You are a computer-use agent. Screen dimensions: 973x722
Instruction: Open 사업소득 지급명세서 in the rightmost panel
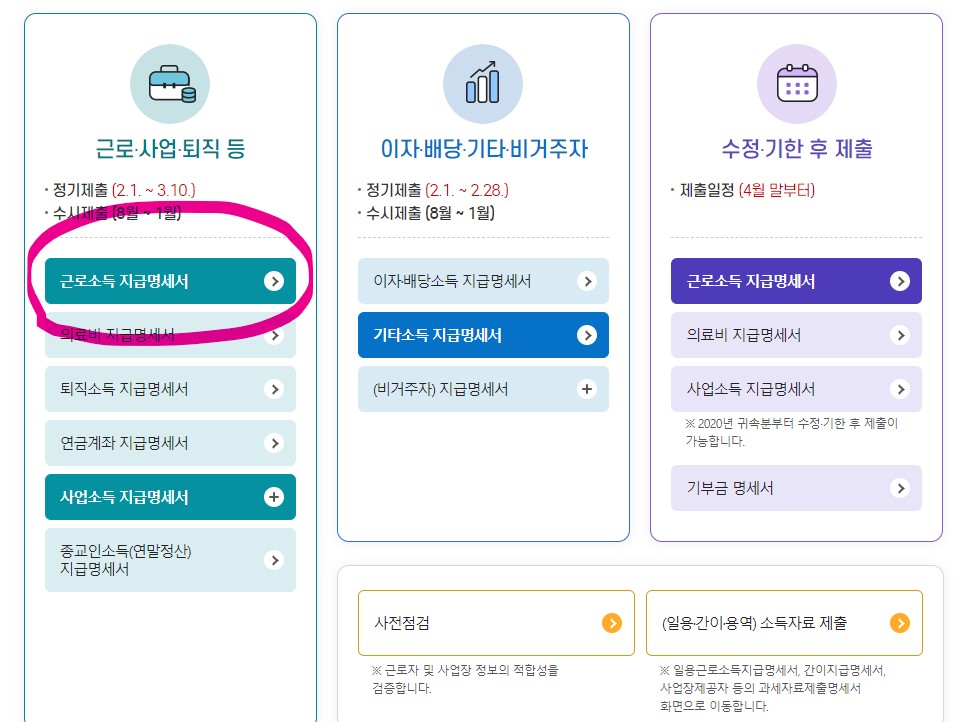click(x=796, y=389)
